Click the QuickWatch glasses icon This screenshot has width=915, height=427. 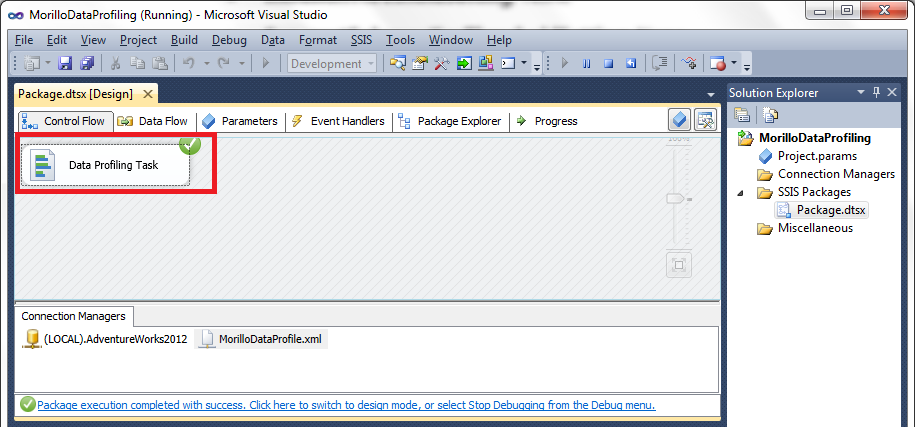[690, 64]
